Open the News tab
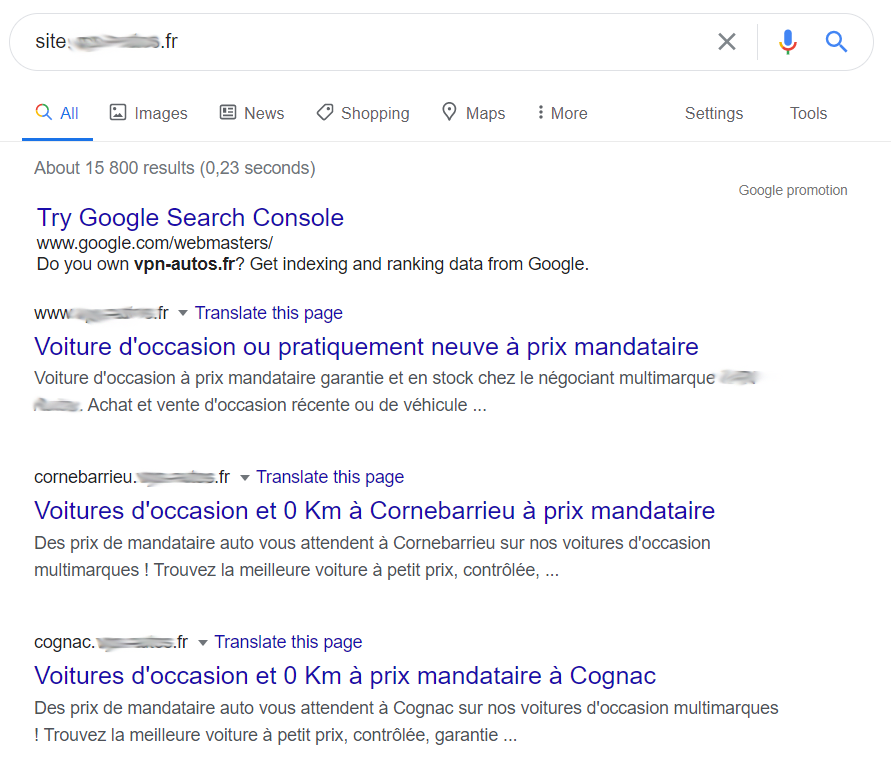Screen dimensions: 891x772 [252, 113]
